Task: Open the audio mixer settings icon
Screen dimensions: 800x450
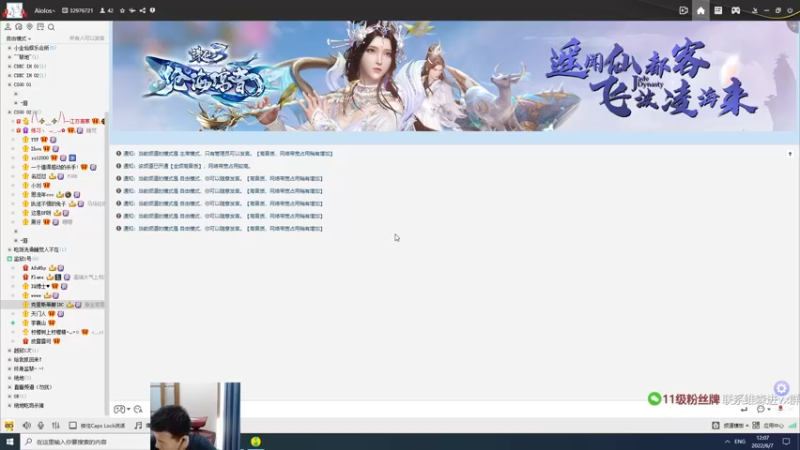Action: (56, 426)
